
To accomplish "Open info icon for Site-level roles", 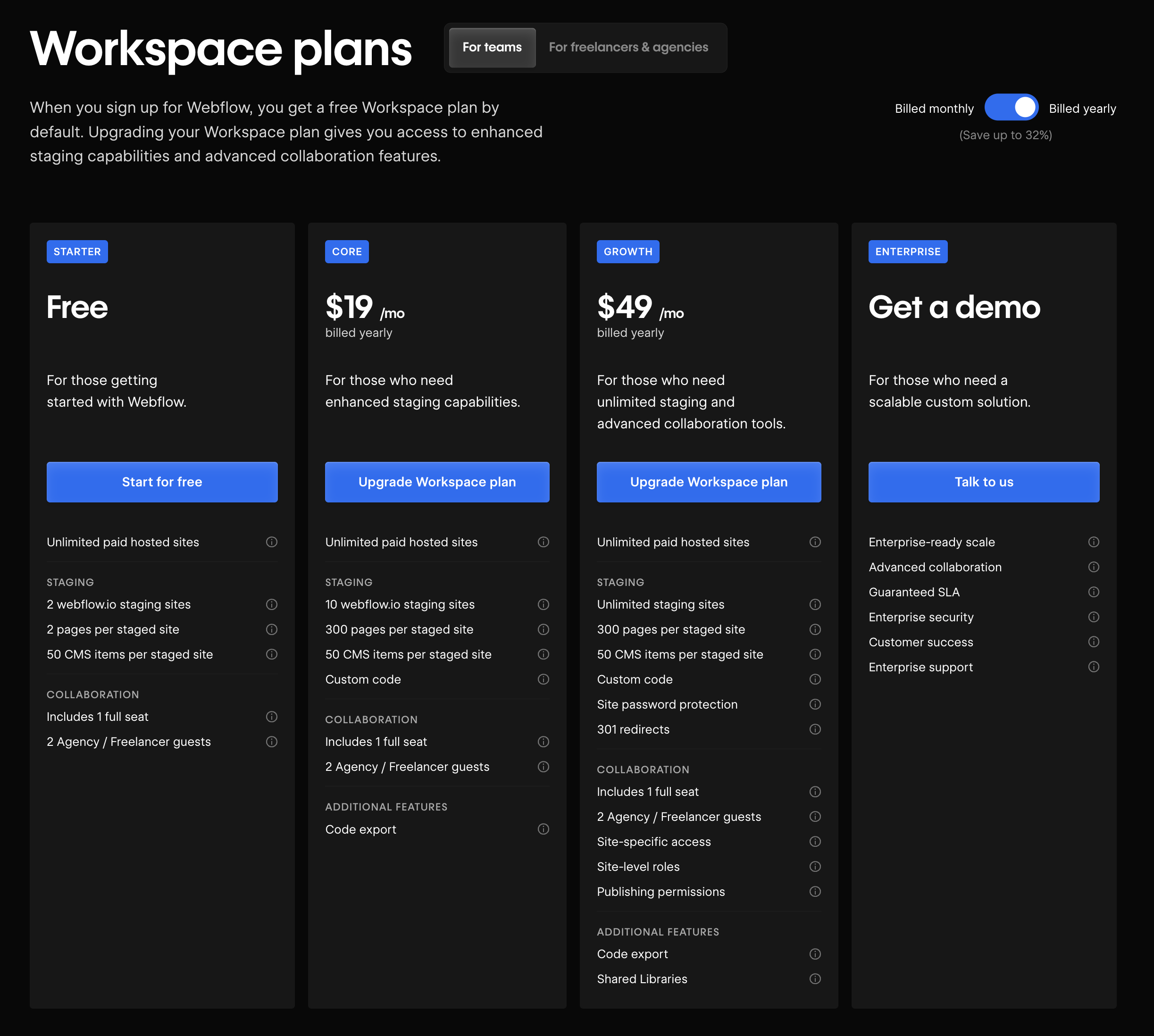I will 815,867.
